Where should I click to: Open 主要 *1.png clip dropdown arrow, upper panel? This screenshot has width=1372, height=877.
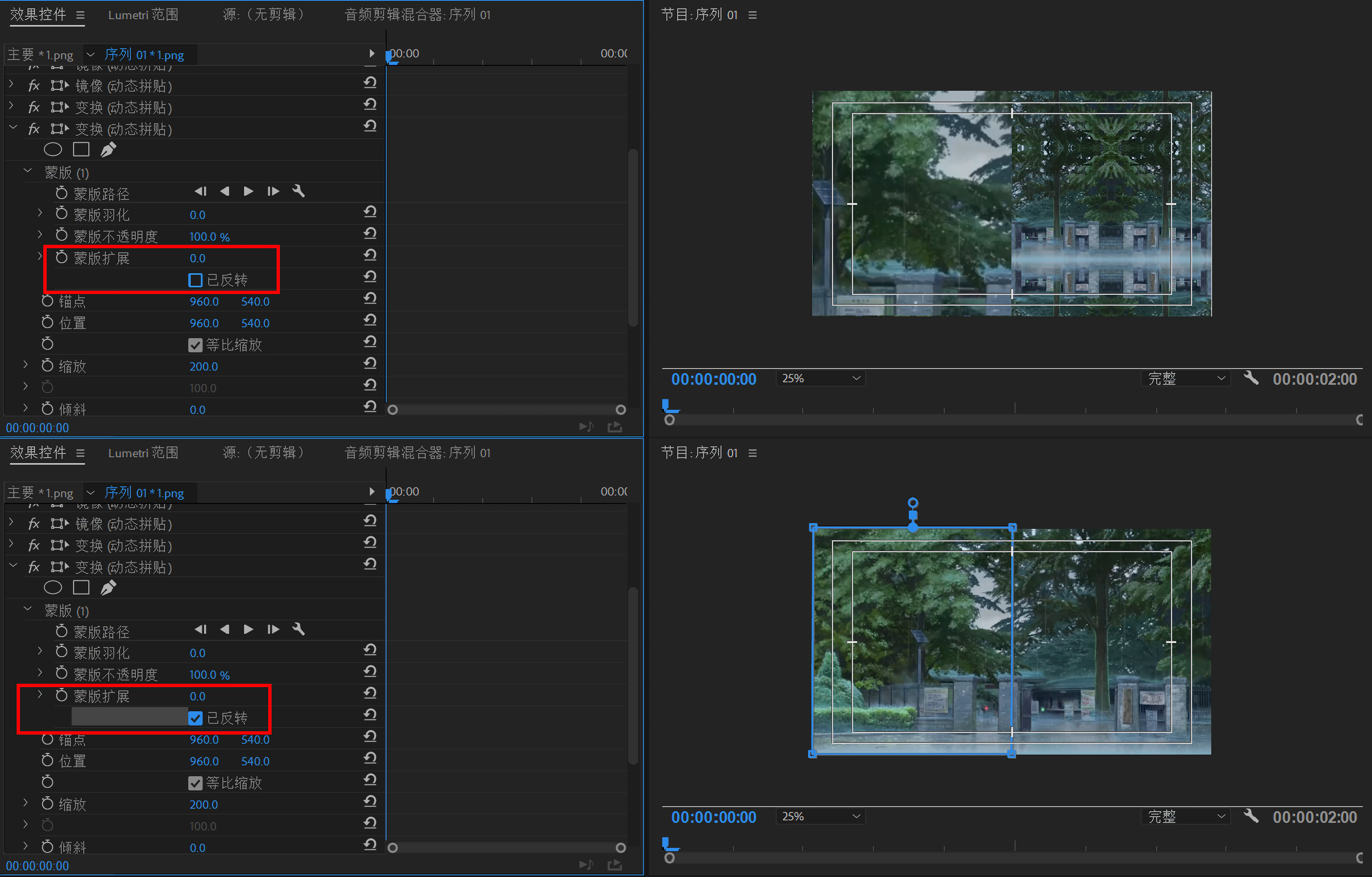click(x=90, y=55)
